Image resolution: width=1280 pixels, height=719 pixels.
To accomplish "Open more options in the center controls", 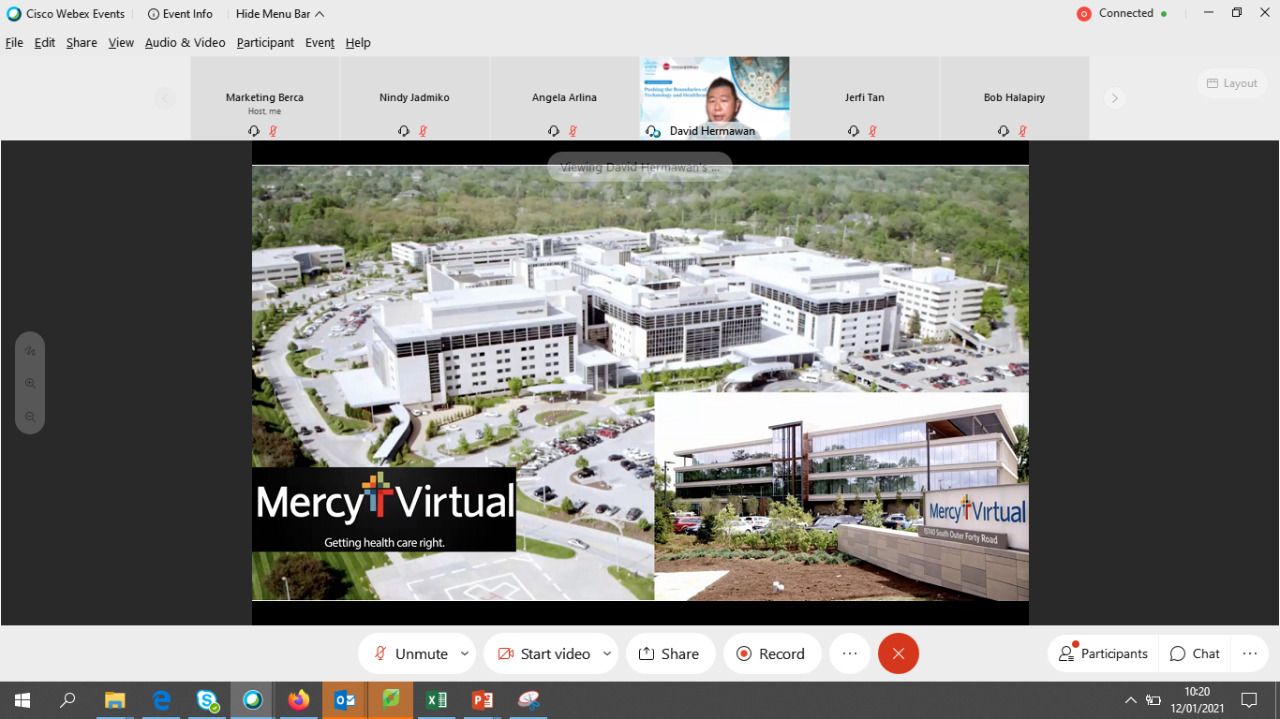I will coord(850,654).
